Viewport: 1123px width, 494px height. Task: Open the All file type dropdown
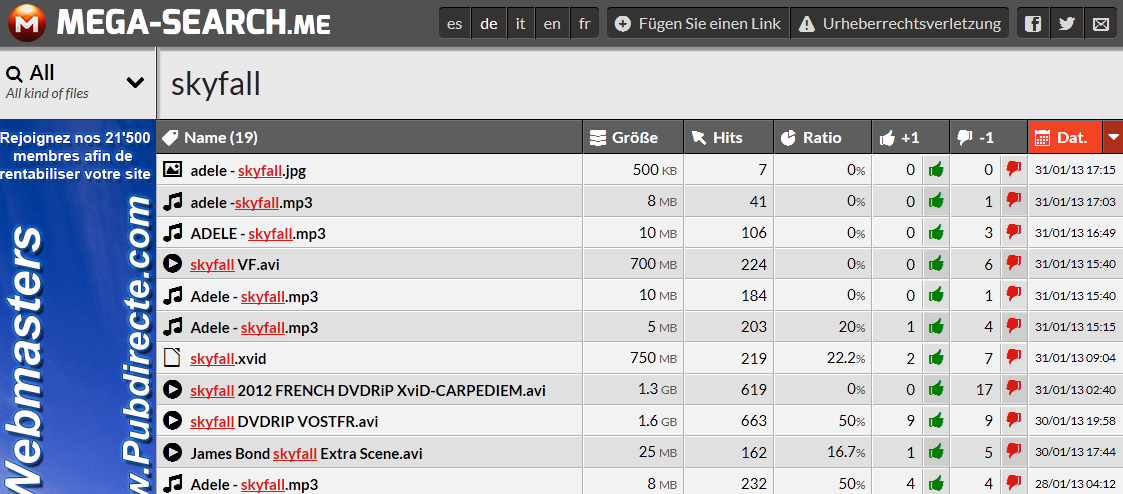77,82
